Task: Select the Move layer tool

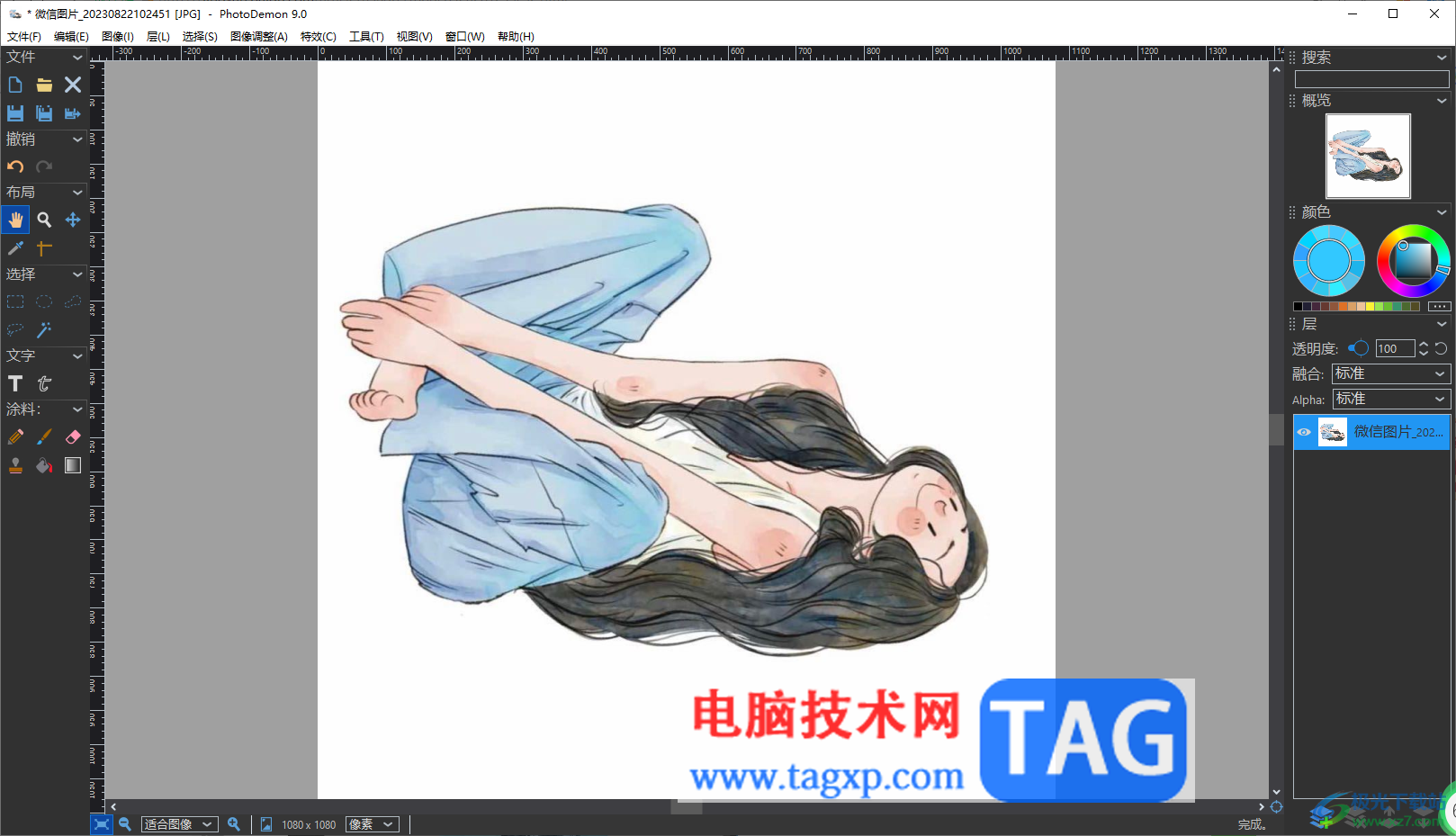Action: click(x=73, y=220)
